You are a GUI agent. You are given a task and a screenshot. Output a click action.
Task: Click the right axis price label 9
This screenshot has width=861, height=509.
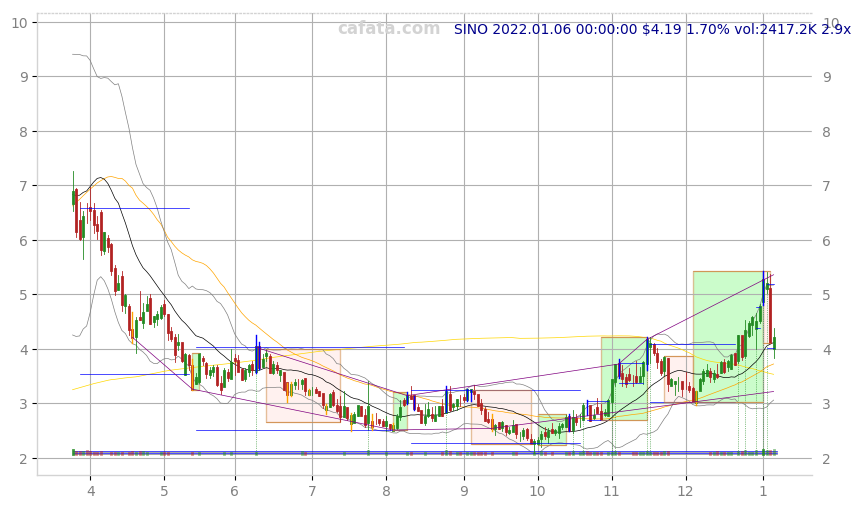(x=827, y=77)
